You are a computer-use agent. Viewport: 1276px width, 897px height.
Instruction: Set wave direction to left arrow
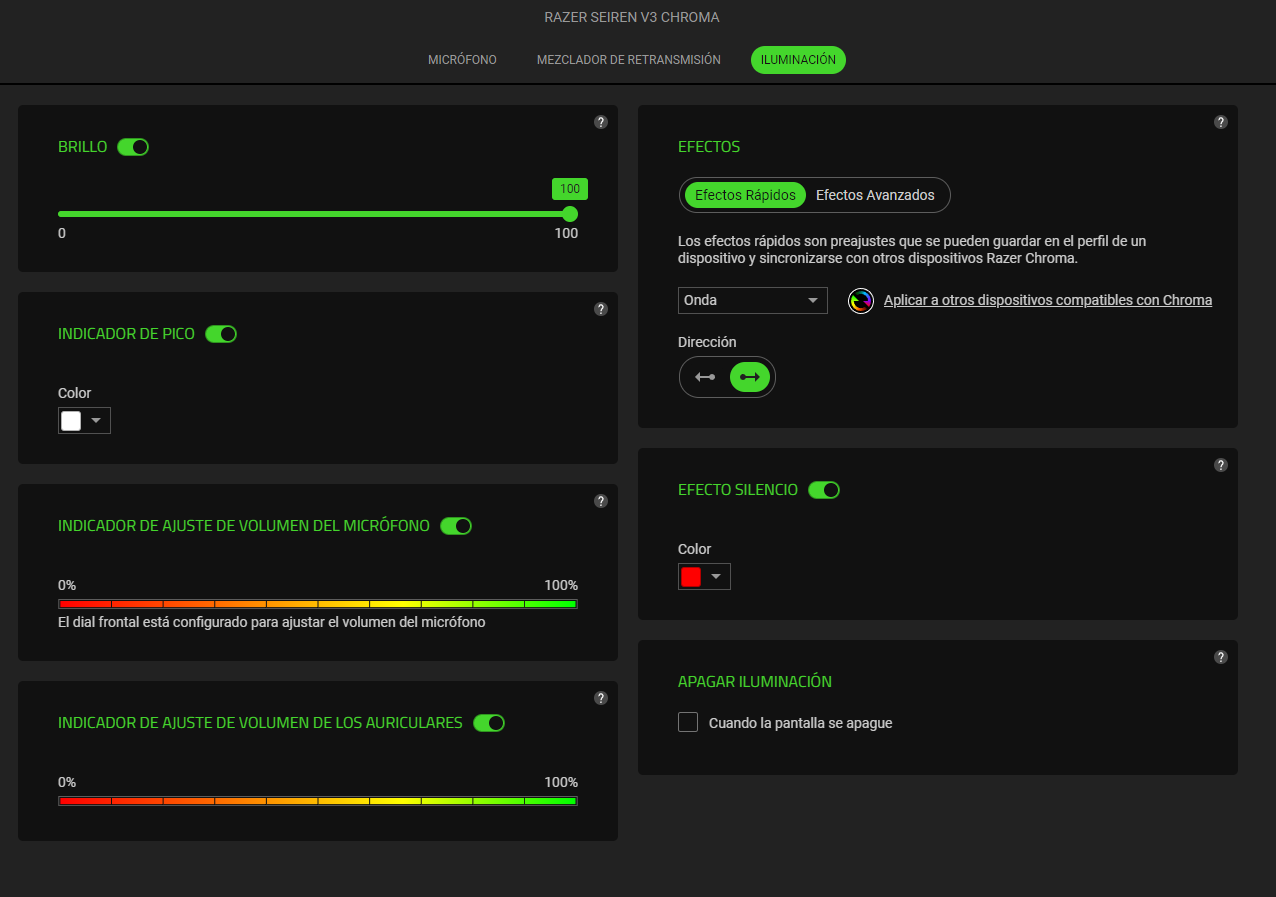[705, 377]
